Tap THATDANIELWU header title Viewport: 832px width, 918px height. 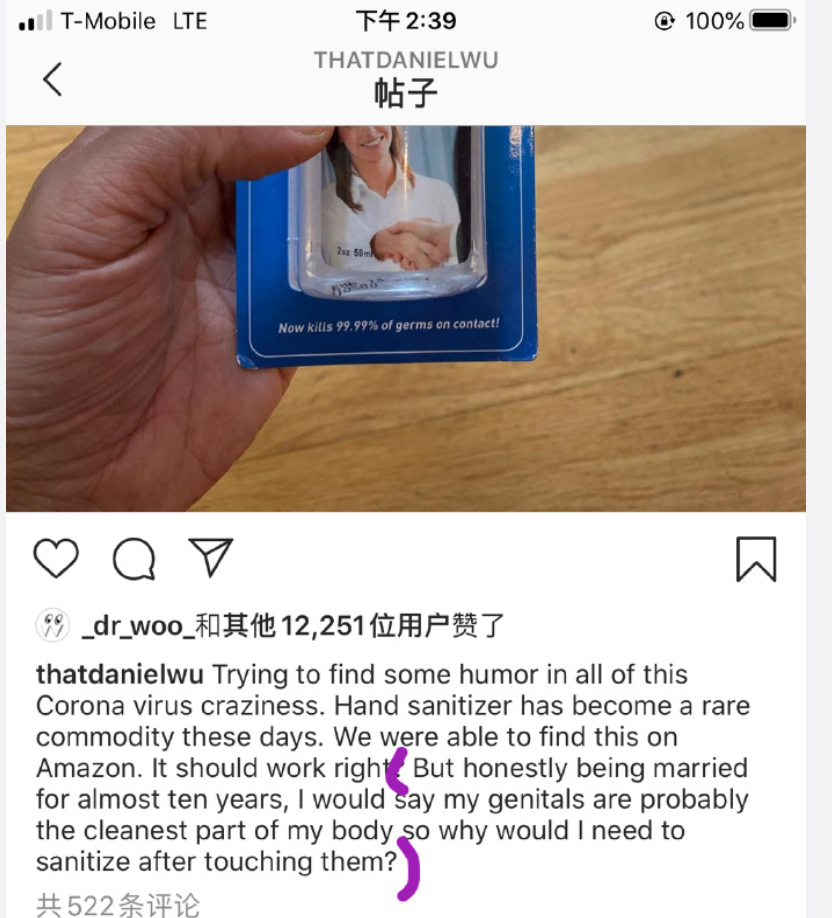(x=406, y=60)
